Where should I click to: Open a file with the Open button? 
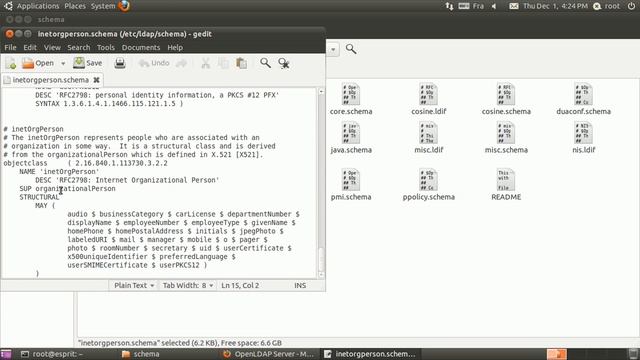38,63
